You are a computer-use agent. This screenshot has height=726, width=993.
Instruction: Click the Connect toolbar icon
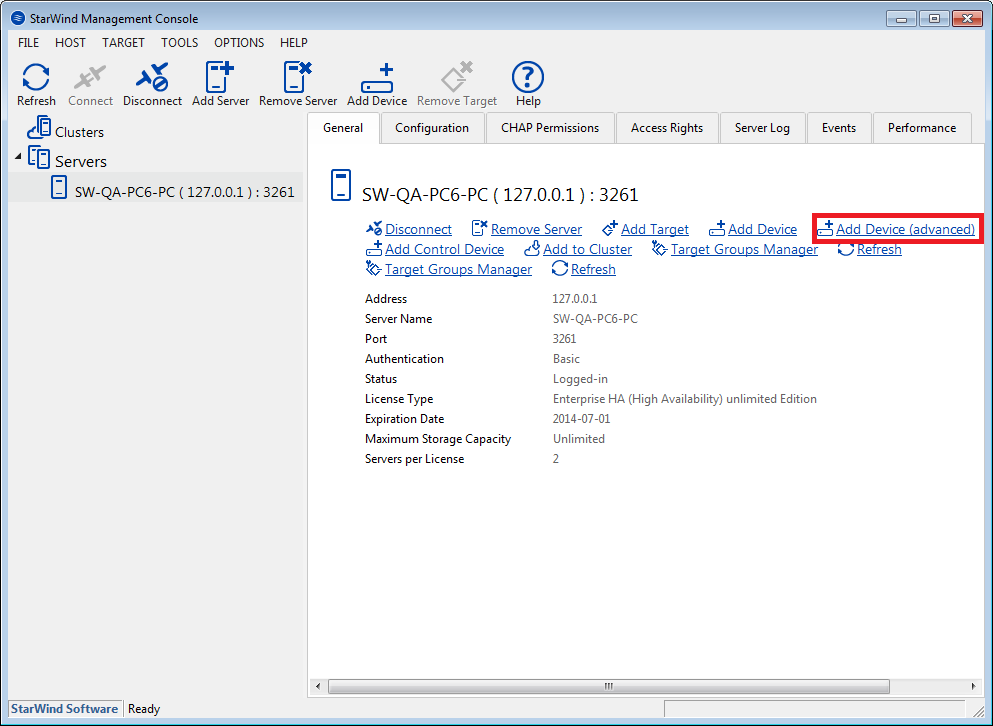click(x=90, y=77)
